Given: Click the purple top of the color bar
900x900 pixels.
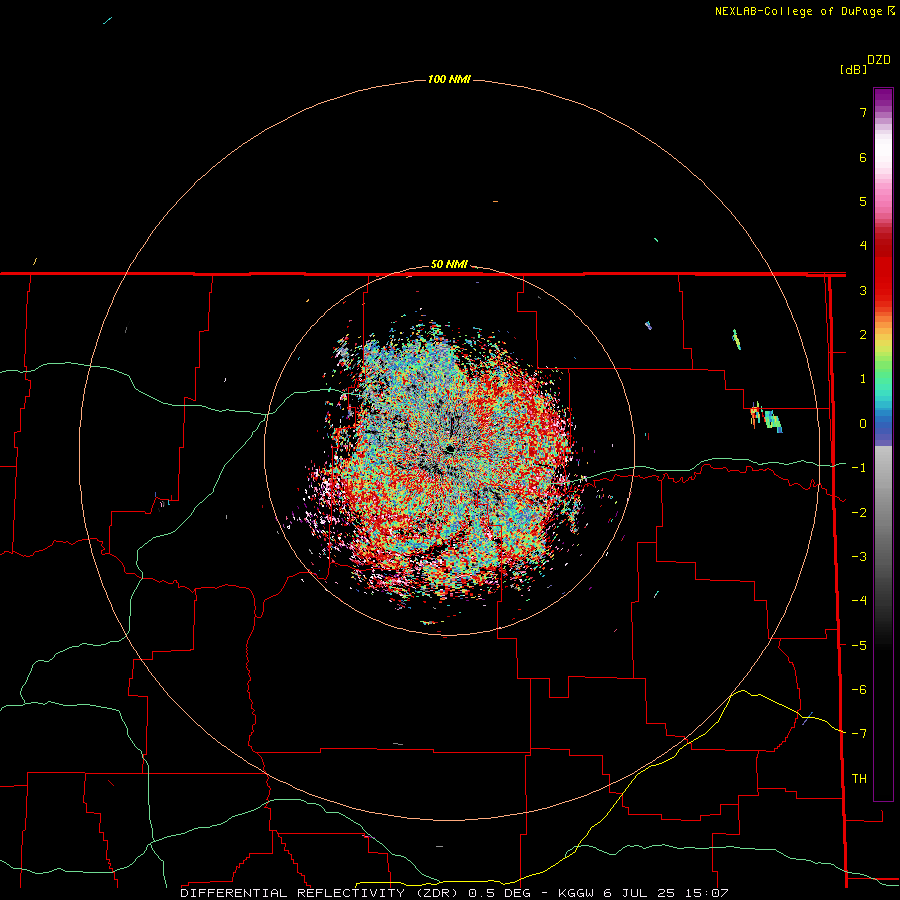Looking at the screenshot, I should point(883,99).
